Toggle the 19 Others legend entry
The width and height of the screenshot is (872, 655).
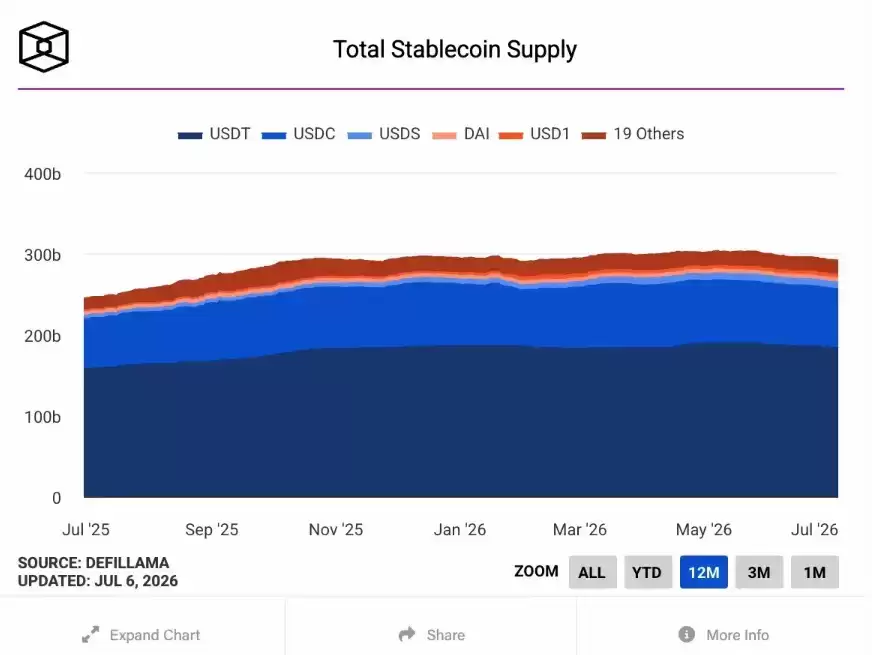(632, 134)
